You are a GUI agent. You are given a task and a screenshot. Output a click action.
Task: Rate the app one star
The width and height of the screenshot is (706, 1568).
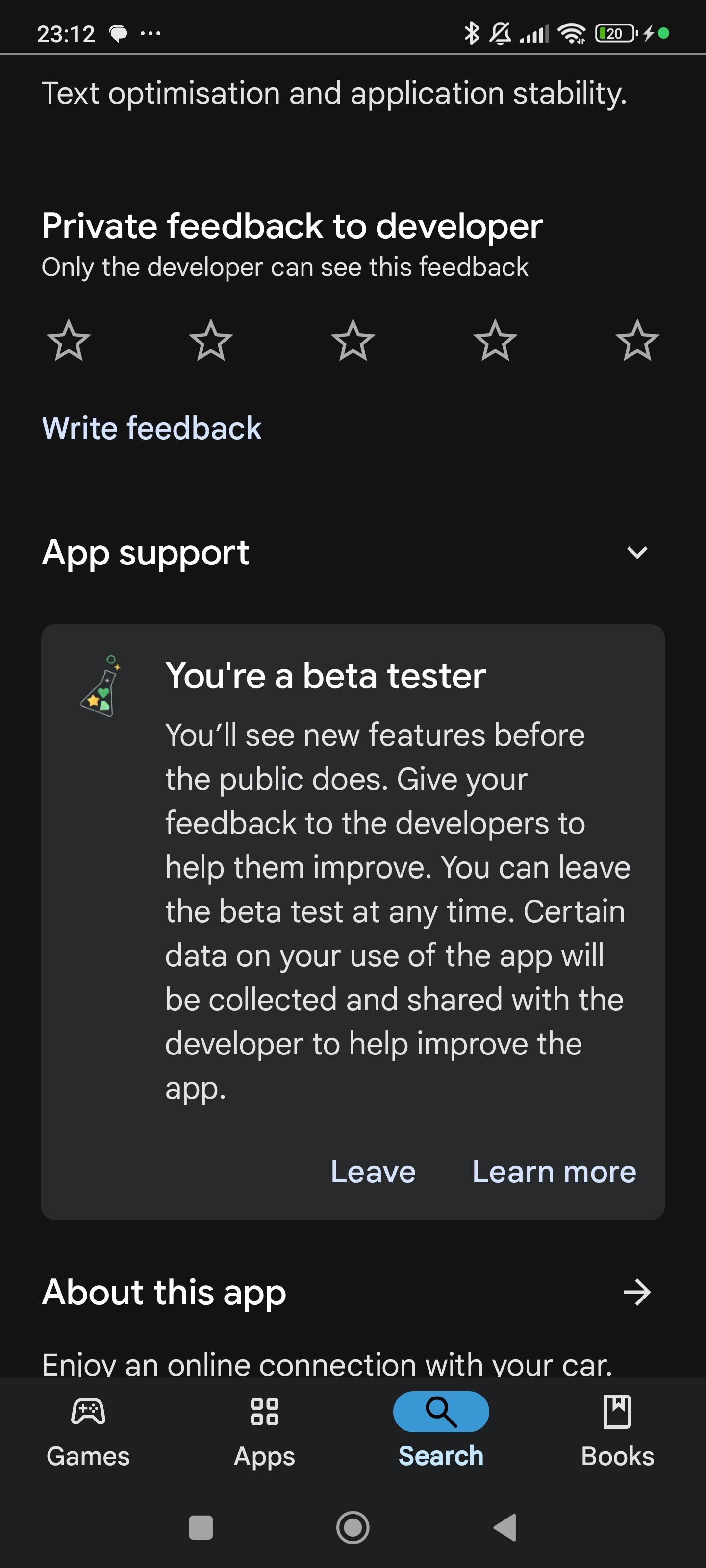tap(68, 340)
